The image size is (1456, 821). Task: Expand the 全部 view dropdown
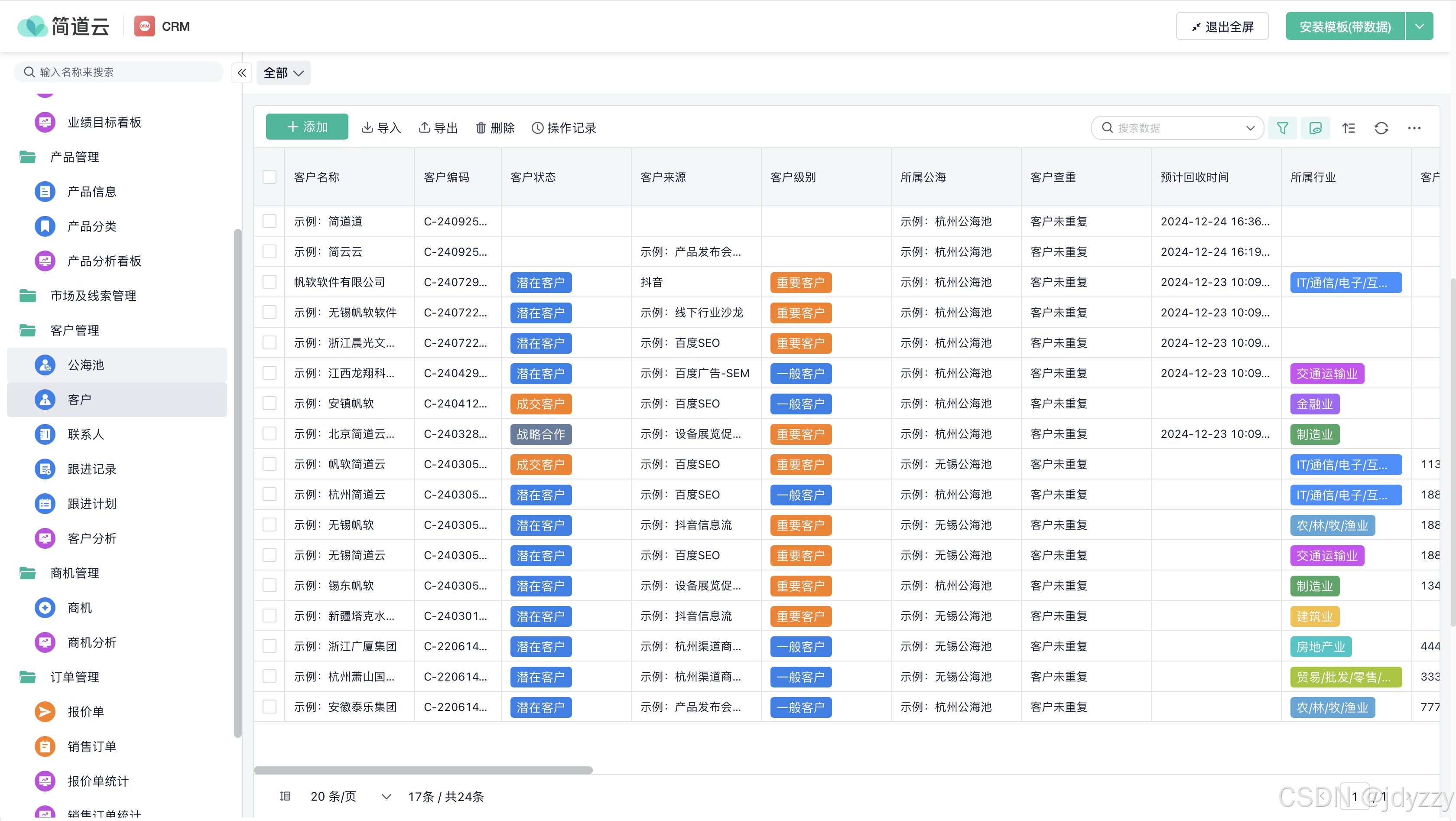(283, 73)
